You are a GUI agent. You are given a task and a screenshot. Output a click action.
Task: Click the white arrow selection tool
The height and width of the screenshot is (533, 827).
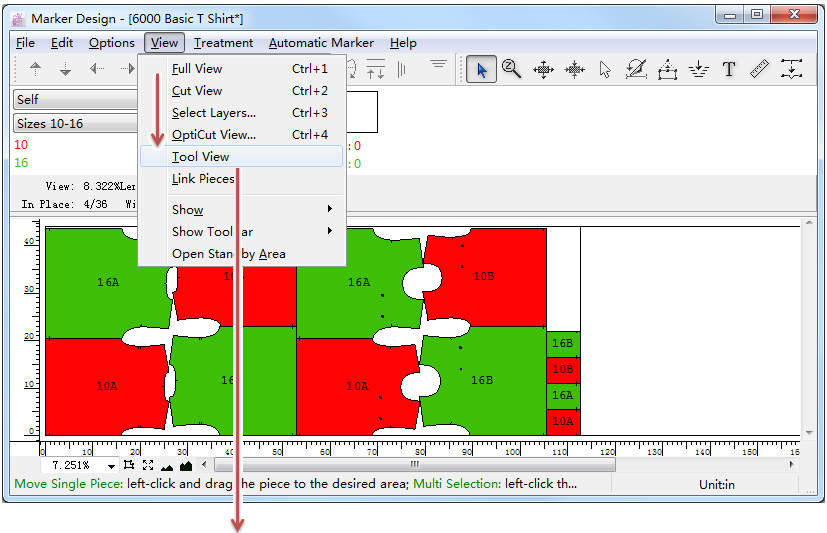[605, 69]
